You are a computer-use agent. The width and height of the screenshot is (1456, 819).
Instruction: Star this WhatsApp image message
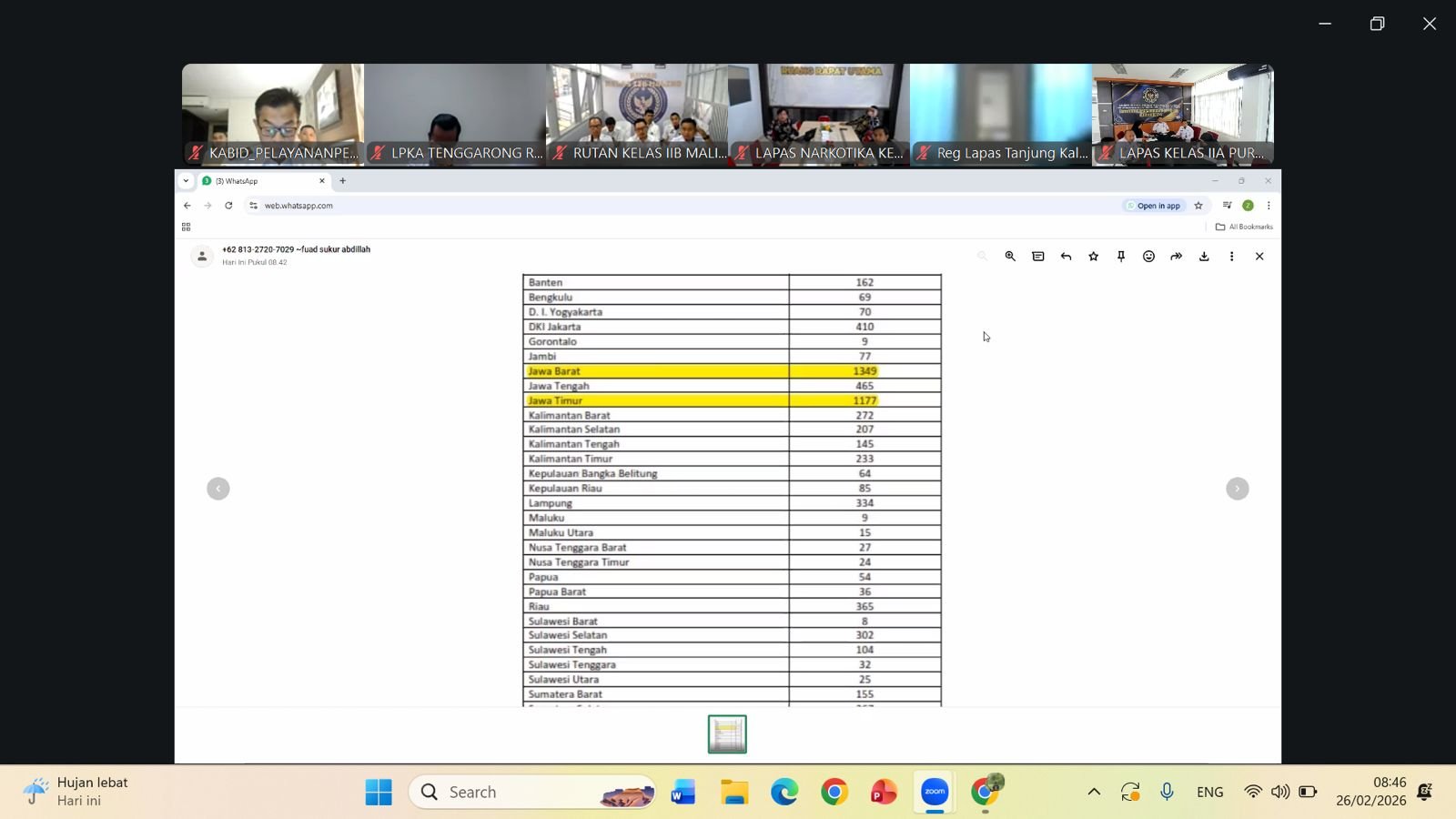coord(1093,257)
